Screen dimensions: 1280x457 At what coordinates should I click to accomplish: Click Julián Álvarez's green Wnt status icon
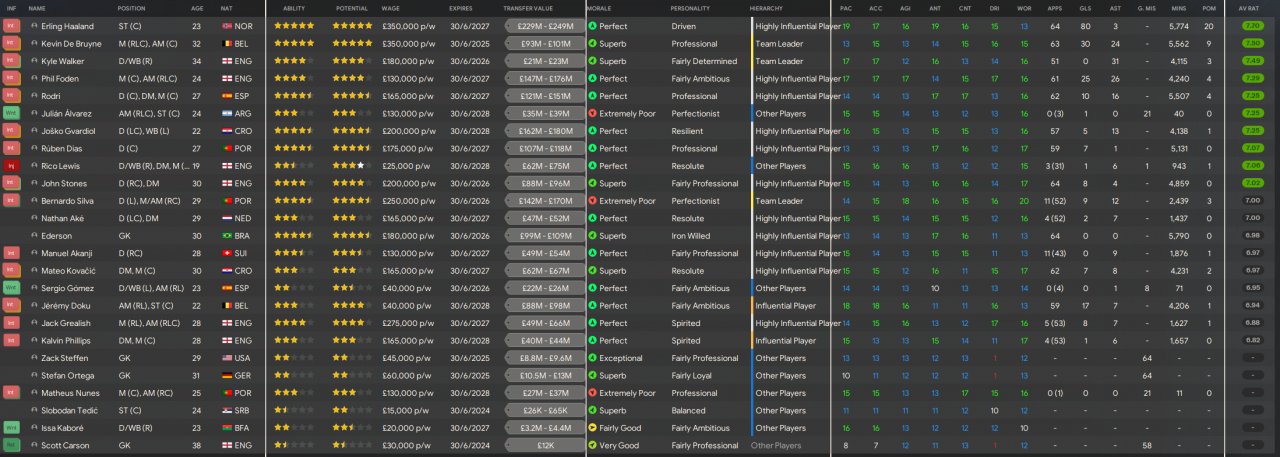click(11, 113)
